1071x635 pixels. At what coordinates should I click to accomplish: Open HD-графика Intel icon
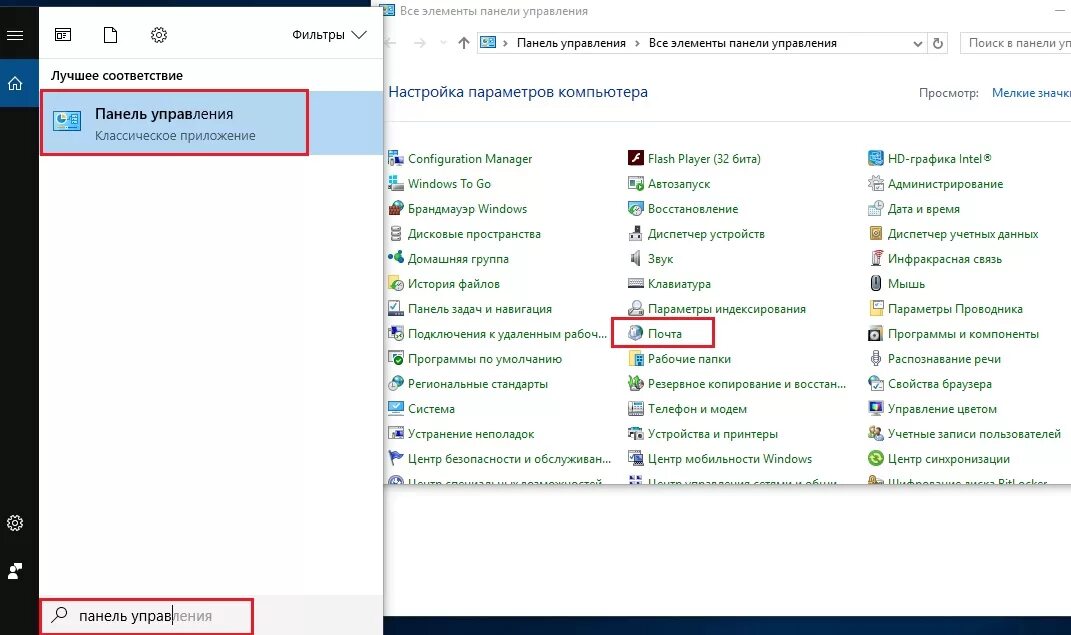(876, 158)
